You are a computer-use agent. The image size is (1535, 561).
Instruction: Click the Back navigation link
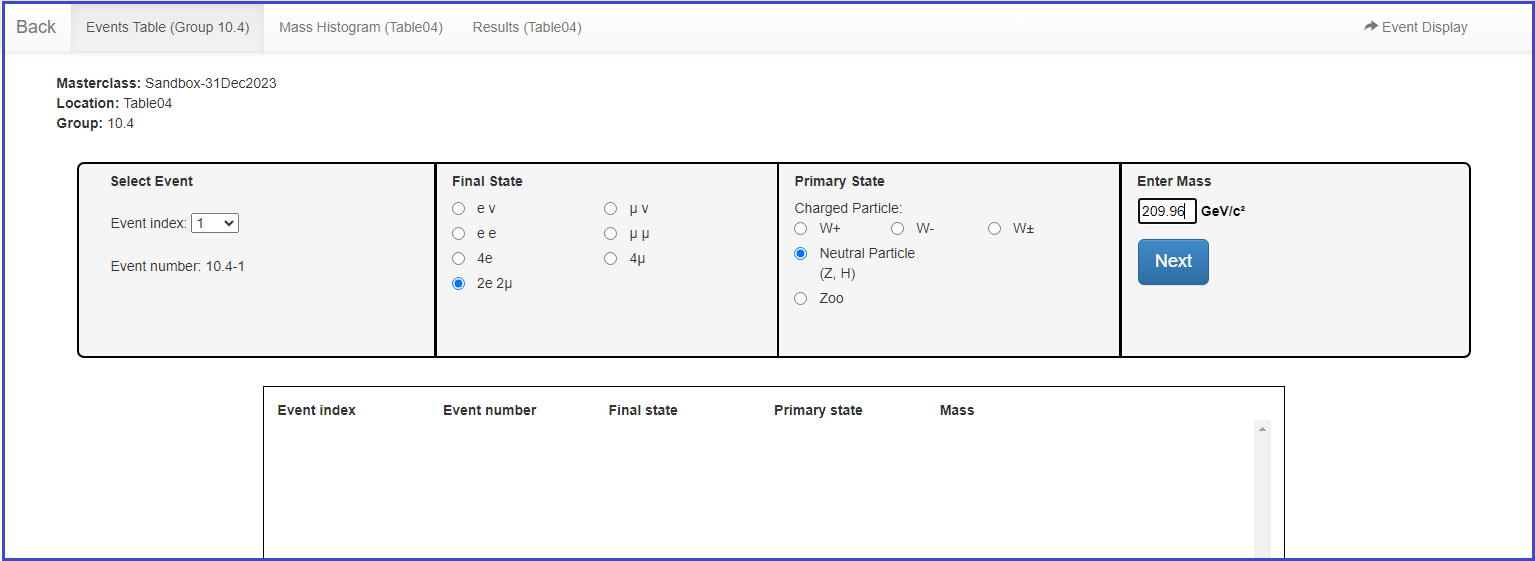point(36,27)
